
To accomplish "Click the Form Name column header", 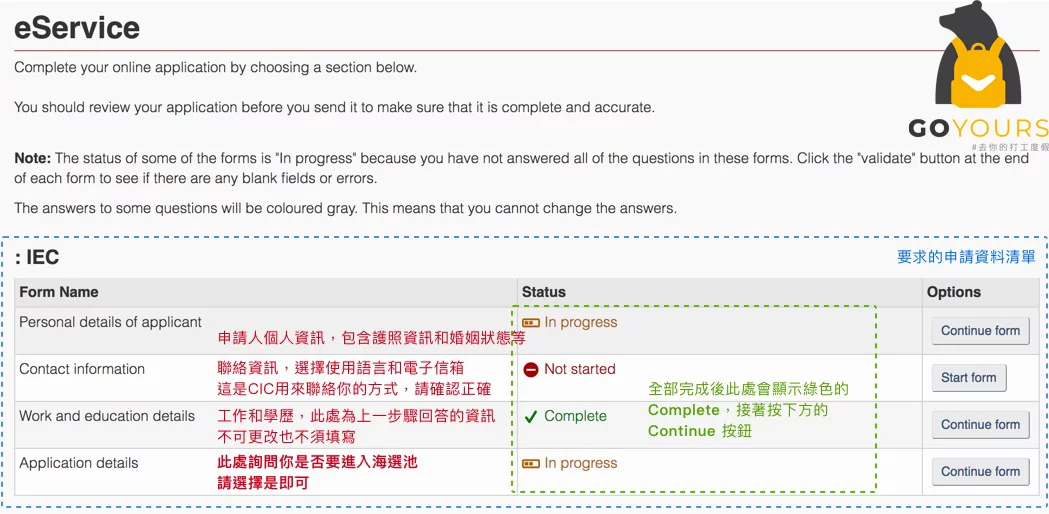I will click(x=59, y=292).
